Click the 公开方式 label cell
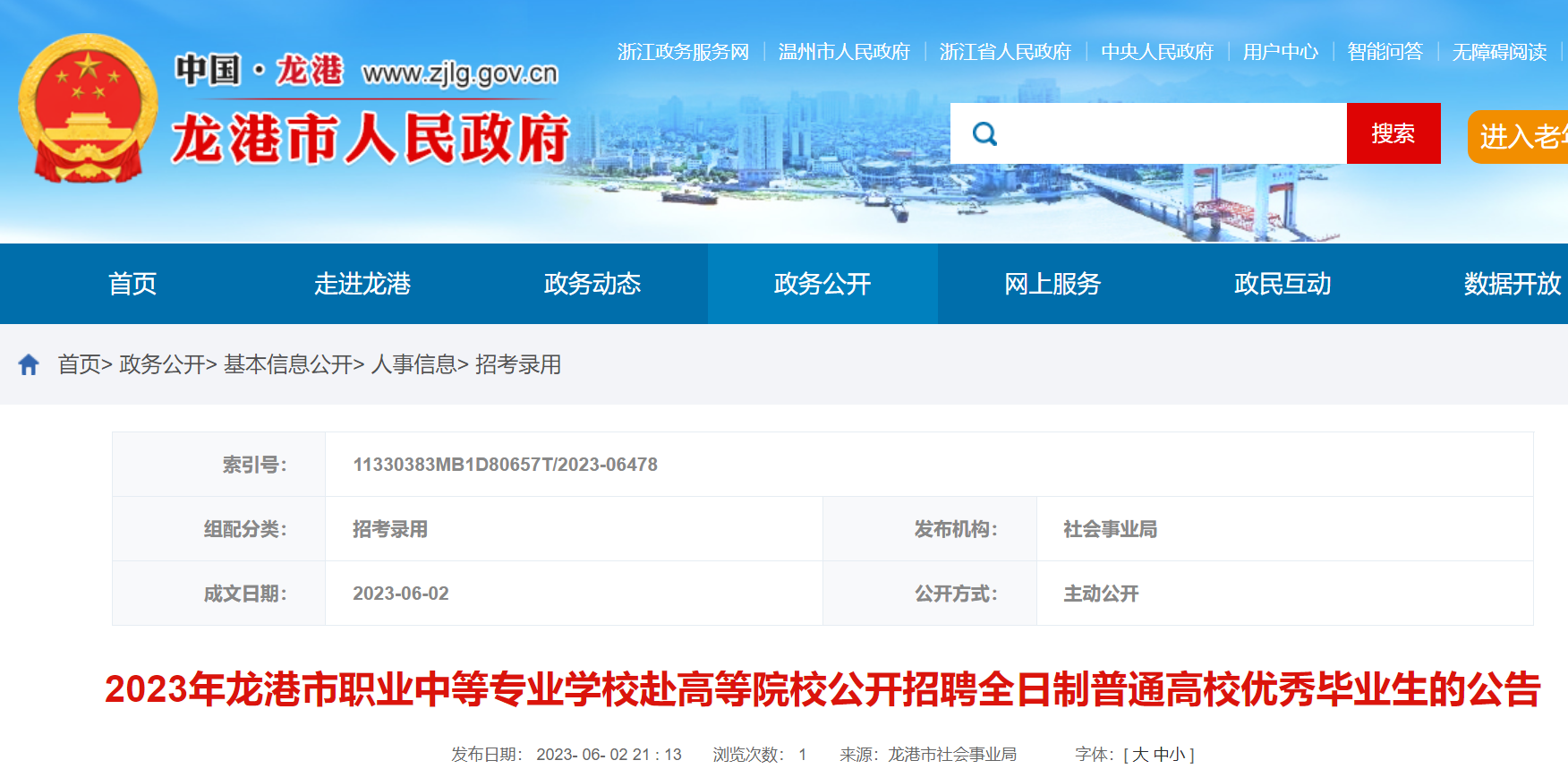Viewport: 1568px width, 769px height. click(x=930, y=594)
